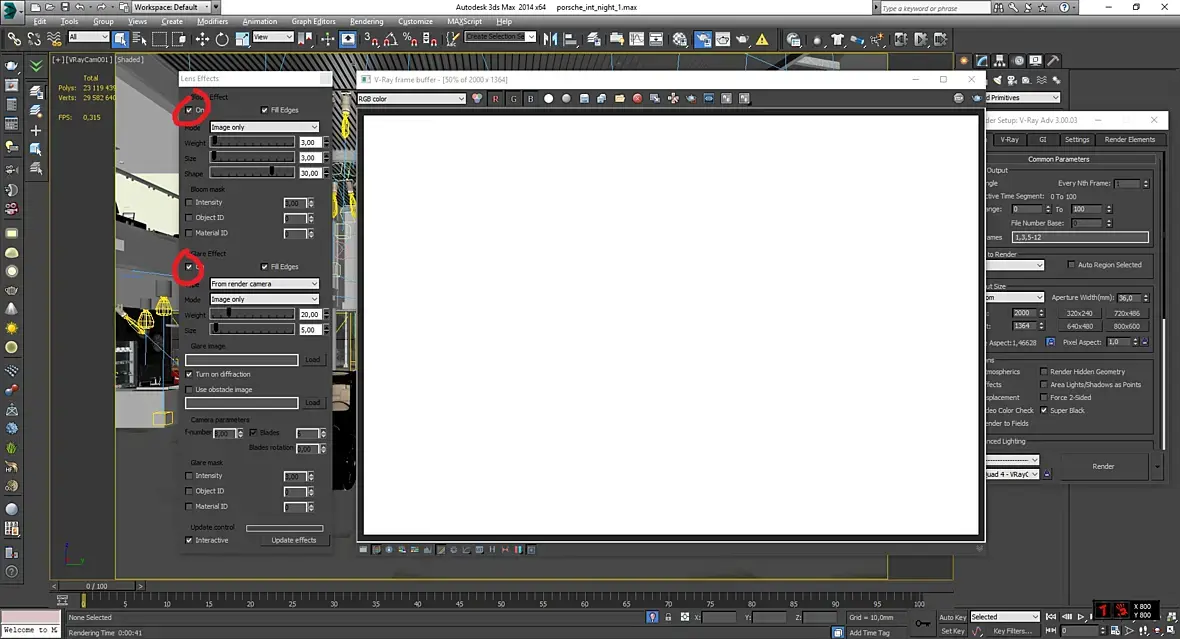Open the Material Editor icon

coord(680,39)
